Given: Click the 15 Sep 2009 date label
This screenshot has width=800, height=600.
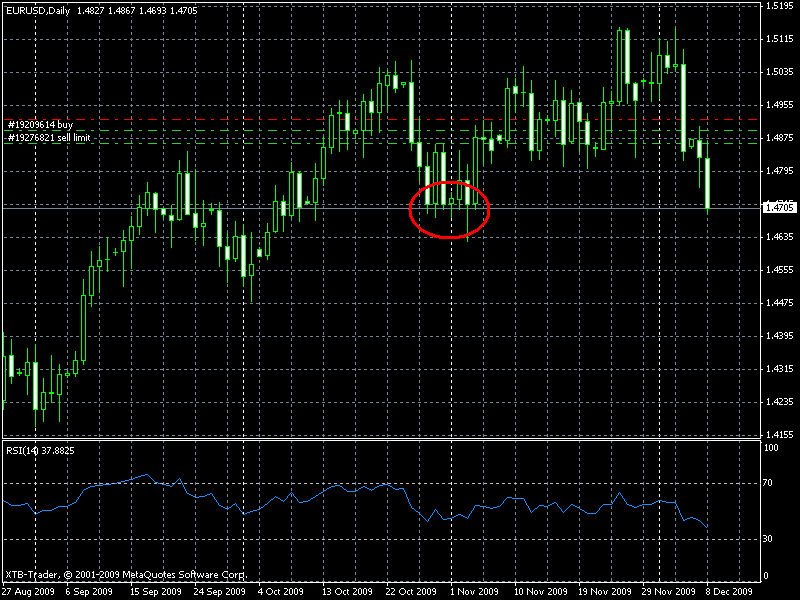Looking at the screenshot, I should click(x=156, y=592).
